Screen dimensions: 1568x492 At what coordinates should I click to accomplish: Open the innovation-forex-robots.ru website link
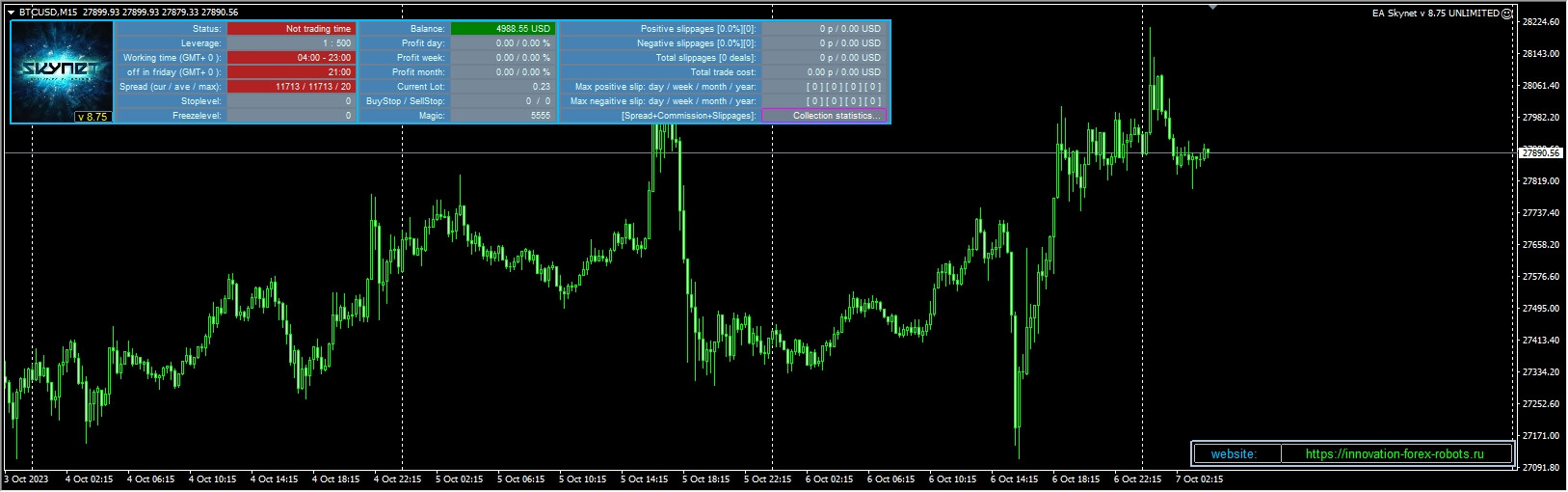(1395, 453)
